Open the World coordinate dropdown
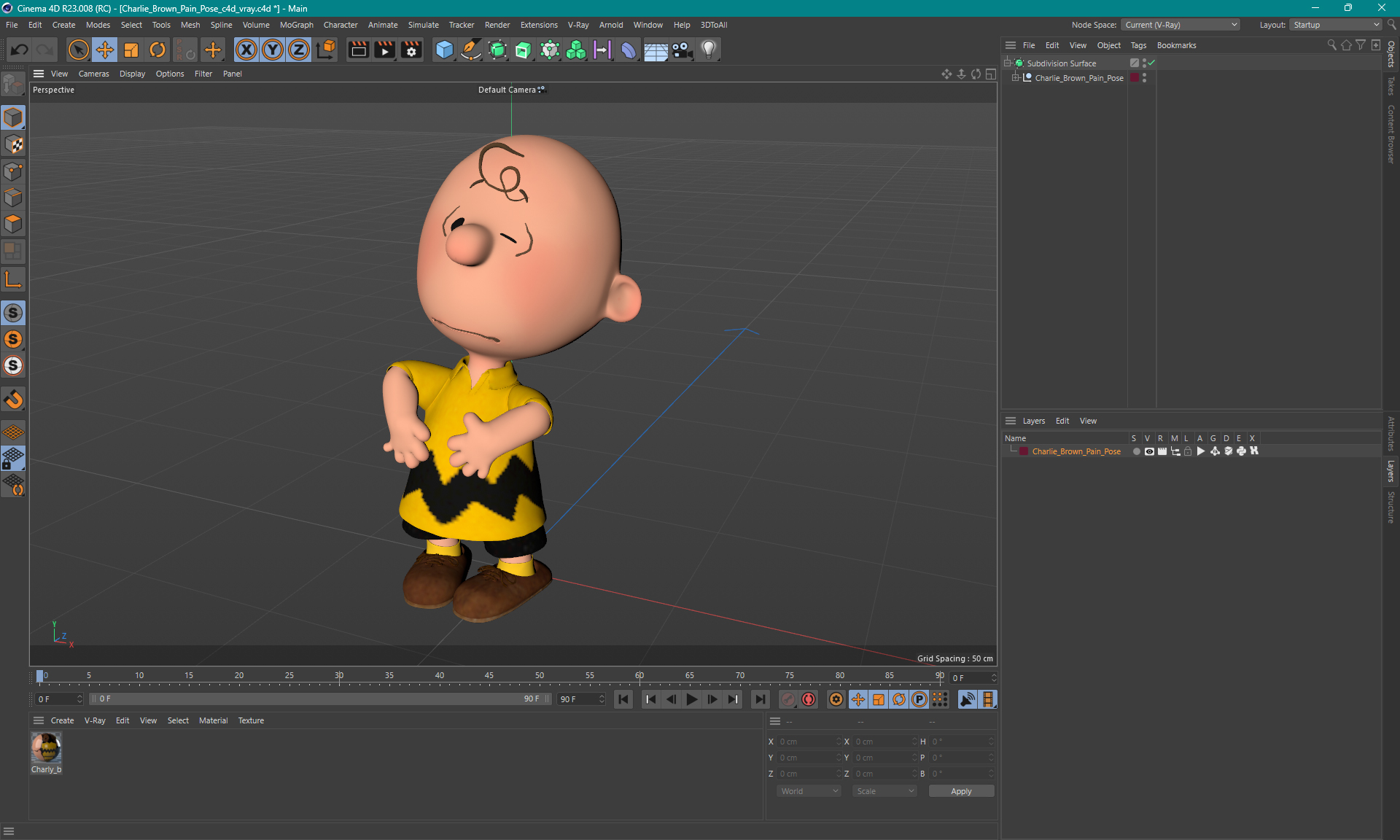 (x=809, y=791)
